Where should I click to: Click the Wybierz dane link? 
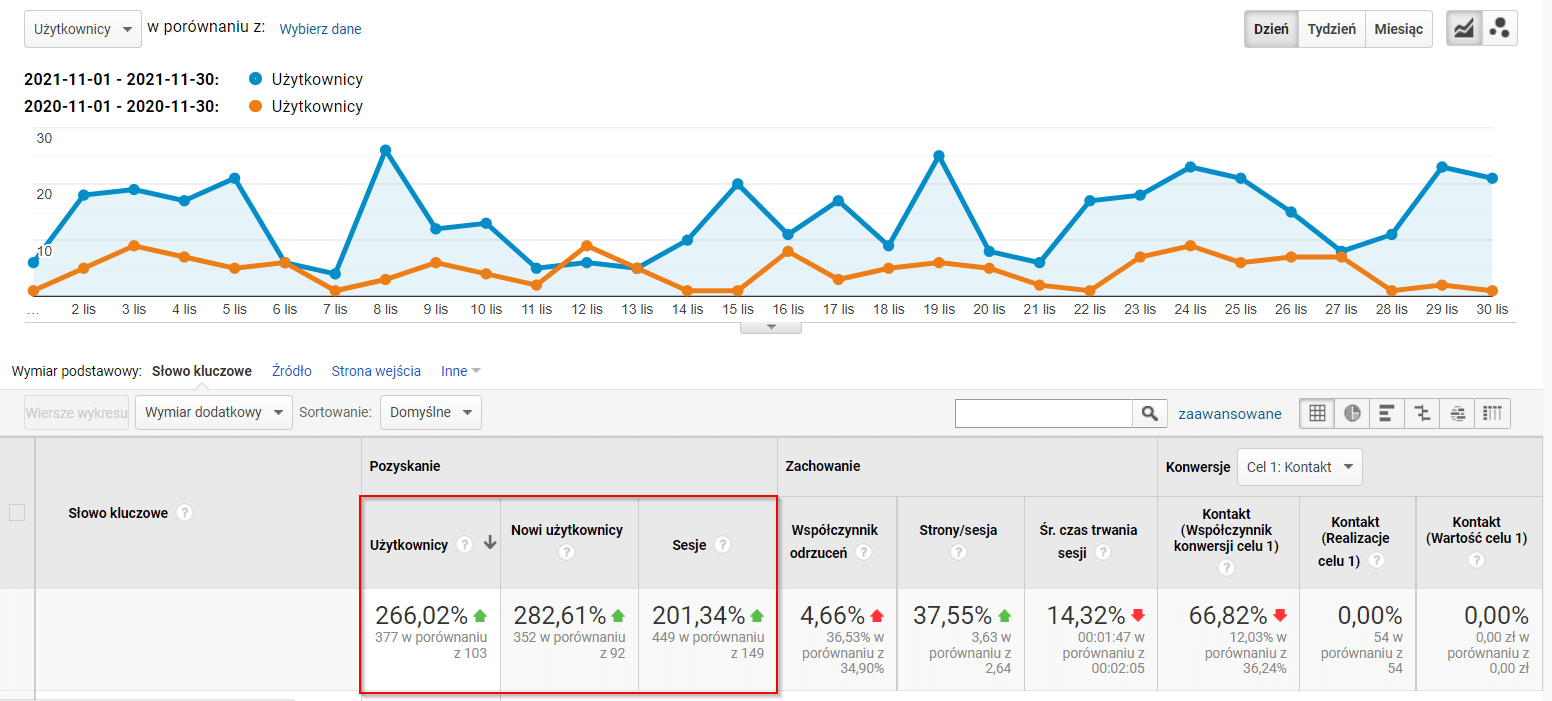pos(320,29)
